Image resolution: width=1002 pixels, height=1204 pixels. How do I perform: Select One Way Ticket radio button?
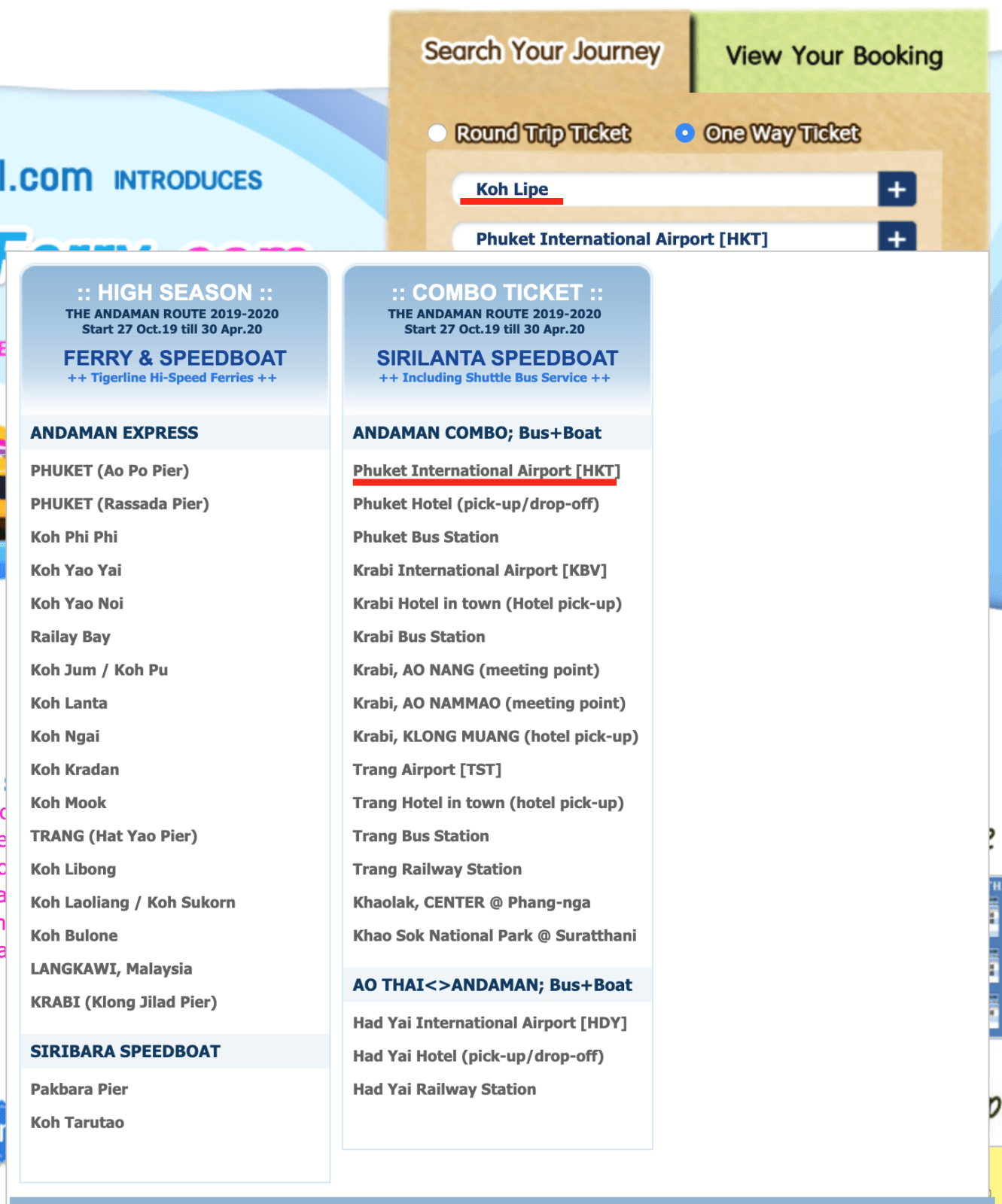(x=684, y=133)
